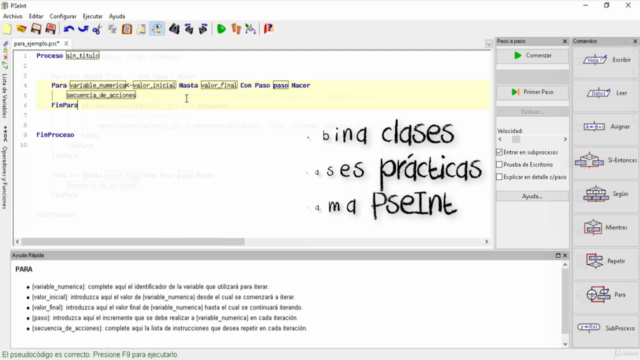Cut selection with scissors icon
Image resolution: width=640 pixels, height=360 pixels.
97,29
